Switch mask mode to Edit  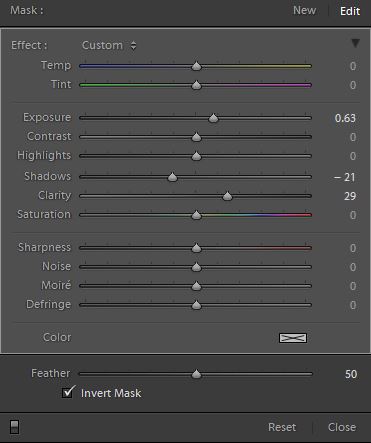350,11
